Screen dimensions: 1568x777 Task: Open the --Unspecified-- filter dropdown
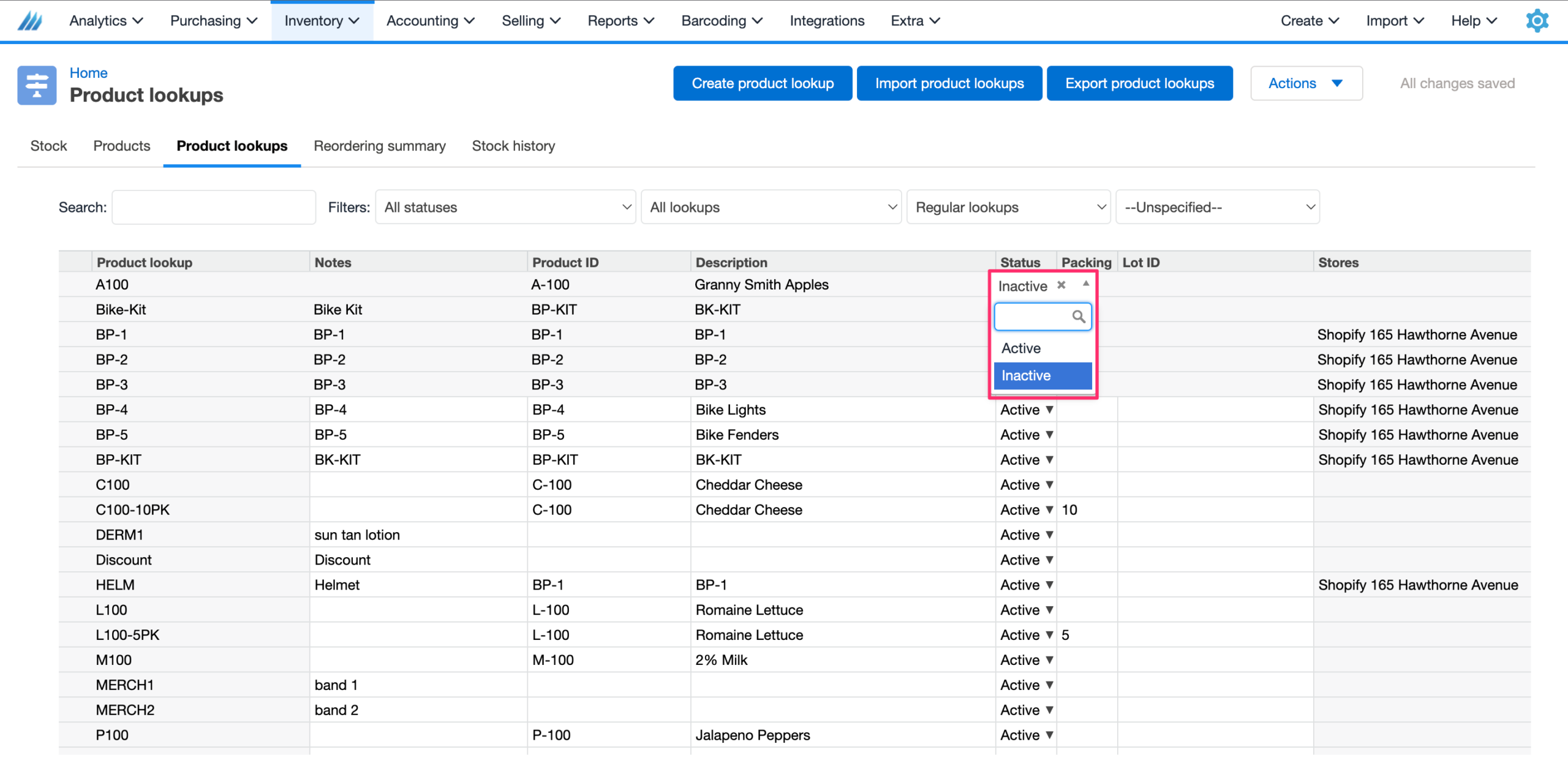pos(1217,207)
